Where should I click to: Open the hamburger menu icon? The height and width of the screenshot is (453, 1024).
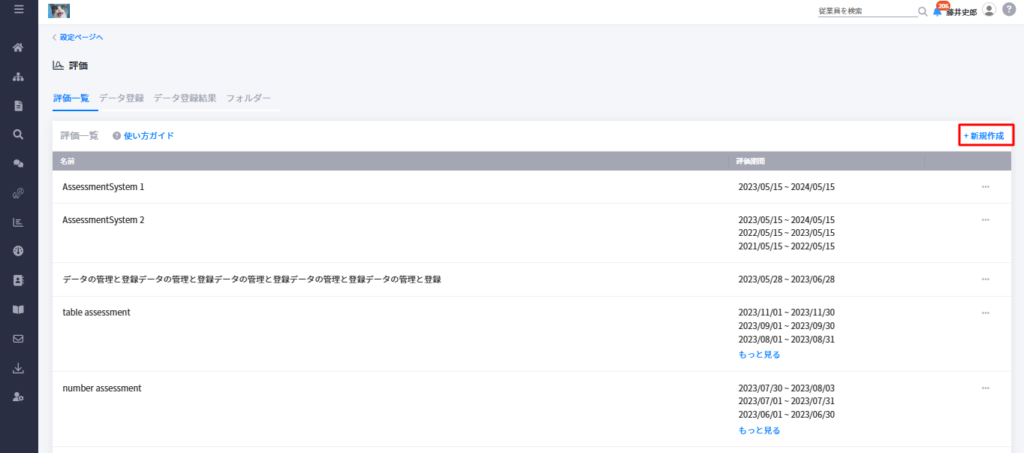click(19, 10)
